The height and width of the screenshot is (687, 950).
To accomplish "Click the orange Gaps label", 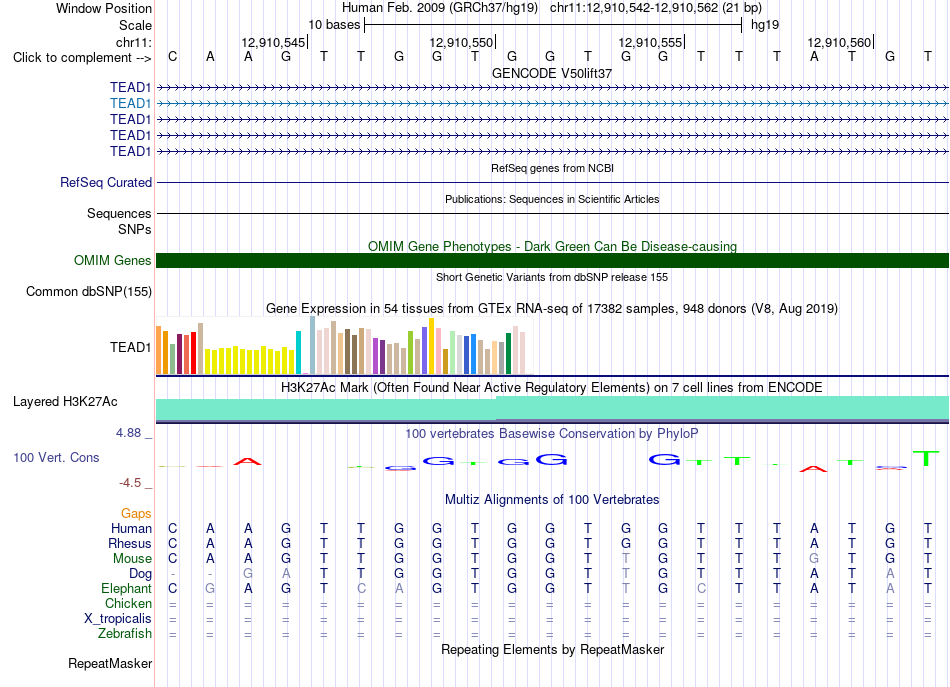I will 136,514.
